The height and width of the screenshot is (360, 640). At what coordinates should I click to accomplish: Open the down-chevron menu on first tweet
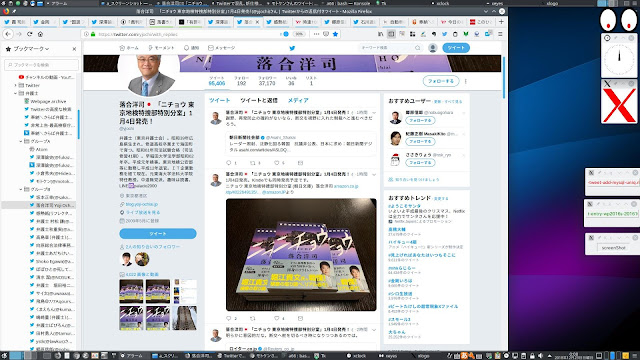pos(374,112)
